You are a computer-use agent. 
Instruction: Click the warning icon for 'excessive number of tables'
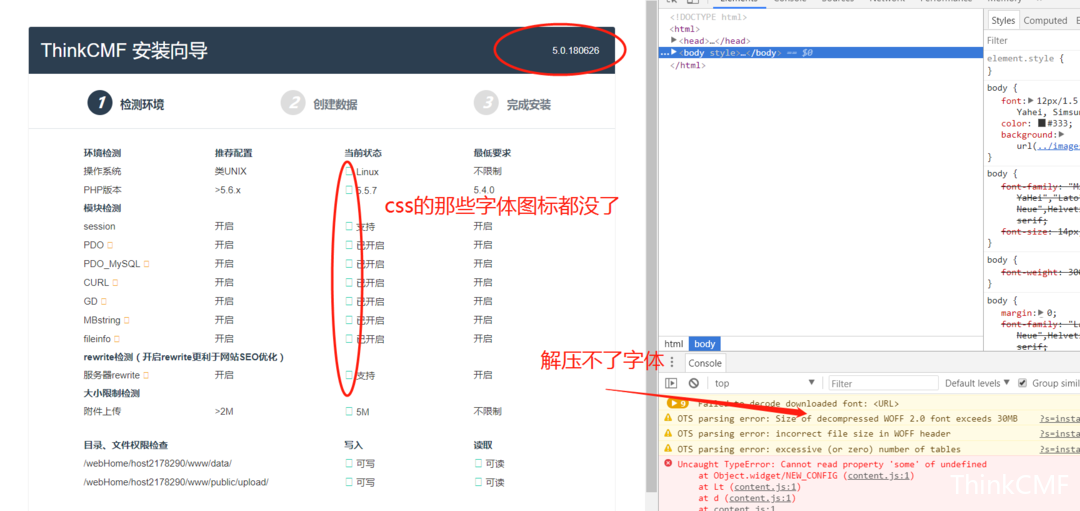pyautogui.click(x=668, y=449)
